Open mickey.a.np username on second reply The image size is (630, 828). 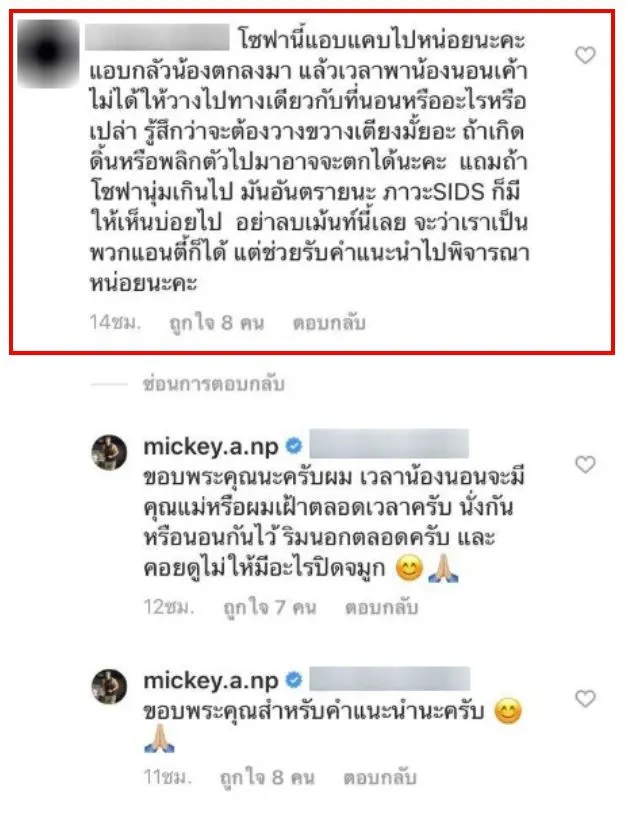point(211,680)
